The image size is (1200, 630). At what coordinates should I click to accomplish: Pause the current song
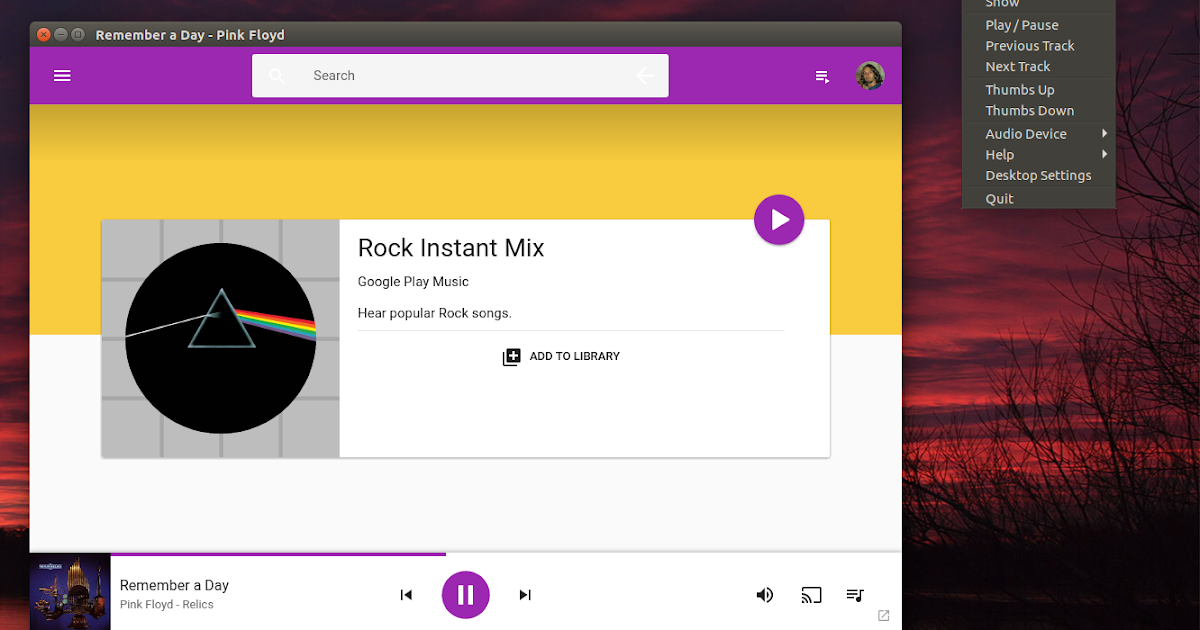[465, 595]
